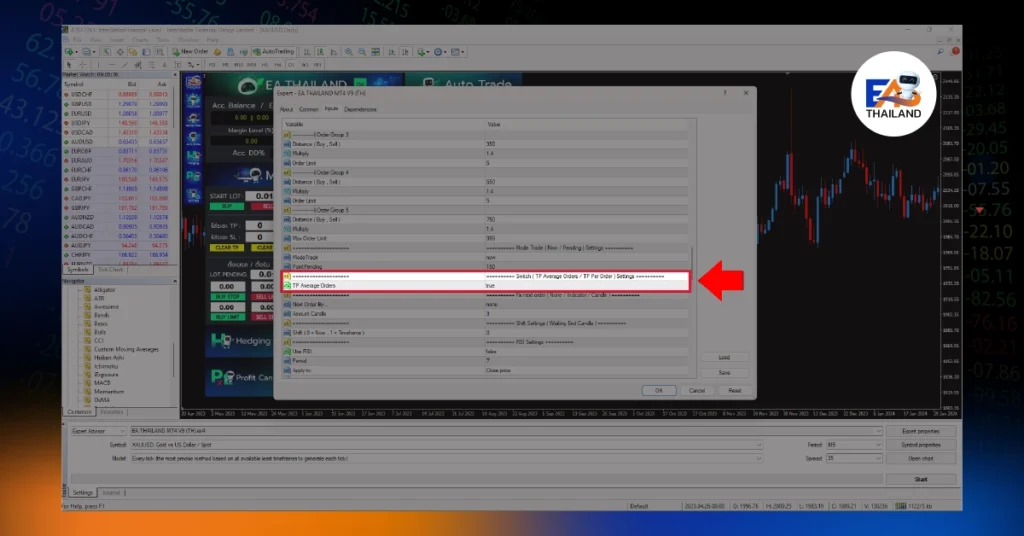
Task: Click the Reset button in Expert dialog
Action: tap(733, 390)
